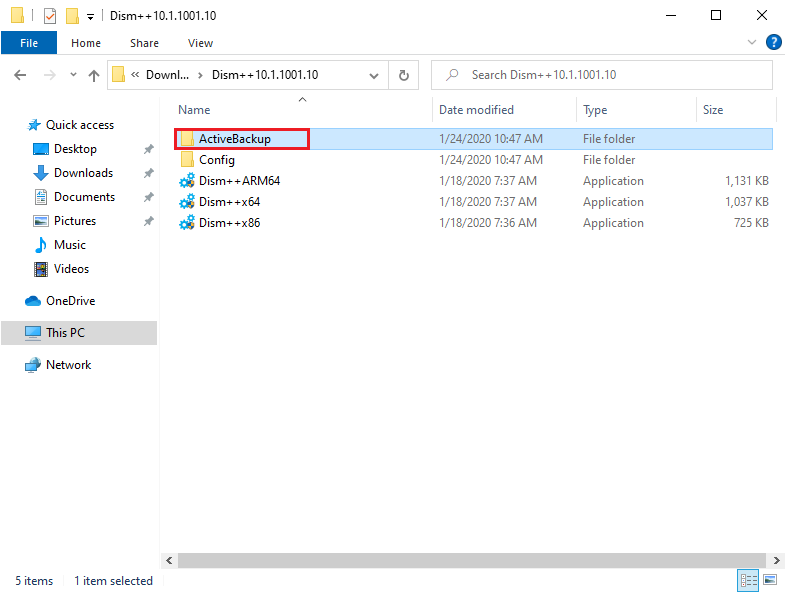Click Downl... in the breadcrumb path
Screen dimensions: 786x593
click(x=167, y=75)
